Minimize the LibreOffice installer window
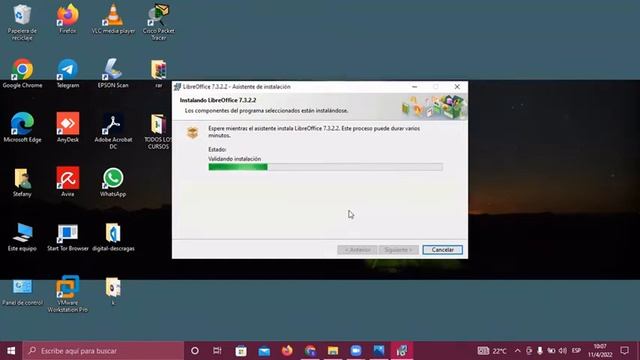640x360 pixels. point(414,87)
